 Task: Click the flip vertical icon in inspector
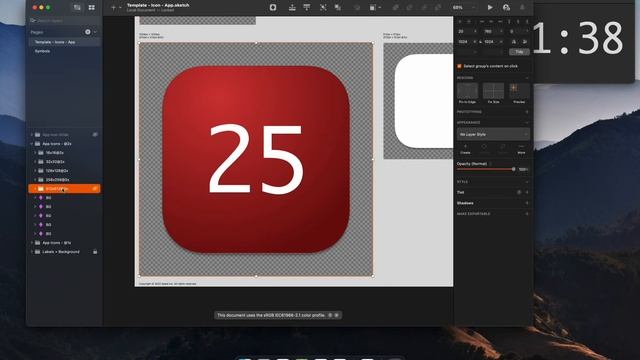pyautogui.click(x=525, y=42)
